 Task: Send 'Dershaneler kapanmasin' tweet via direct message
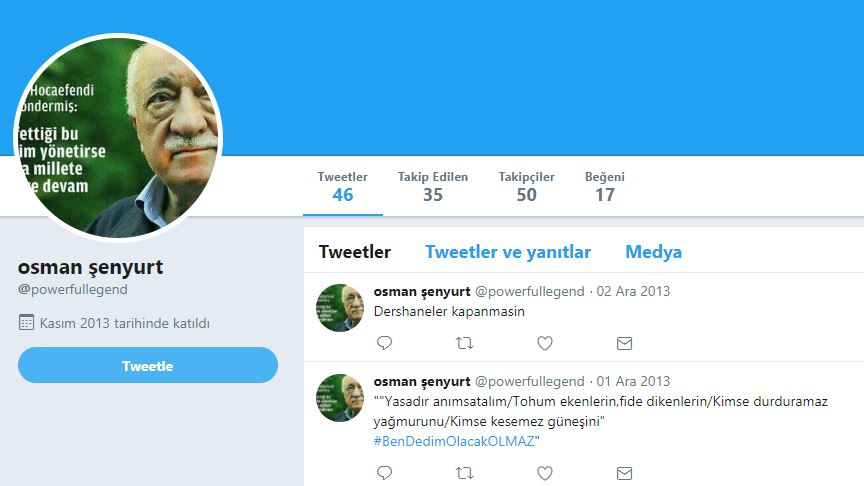[x=624, y=343]
